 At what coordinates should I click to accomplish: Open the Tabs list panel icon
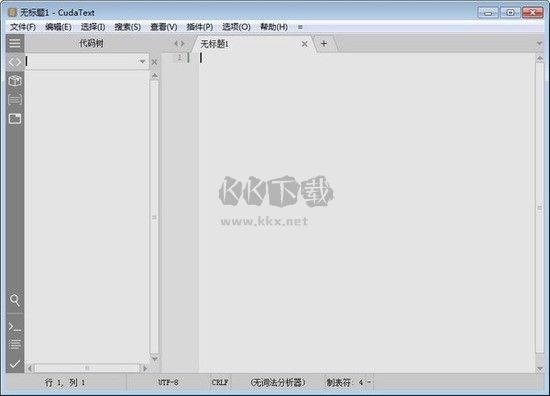15,119
